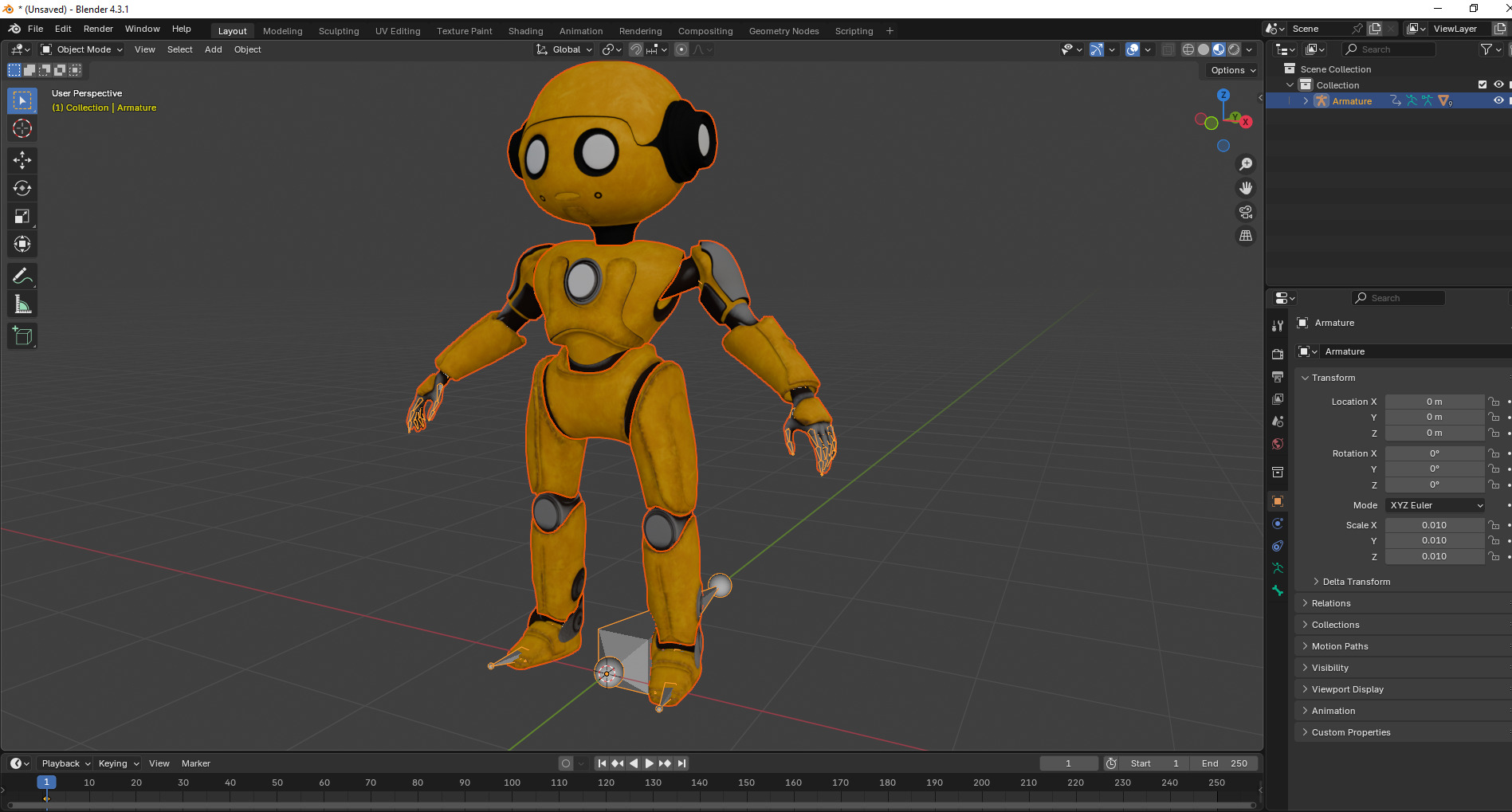The image size is (1512, 812).
Task: Select the Measure tool
Action: coord(22,304)
